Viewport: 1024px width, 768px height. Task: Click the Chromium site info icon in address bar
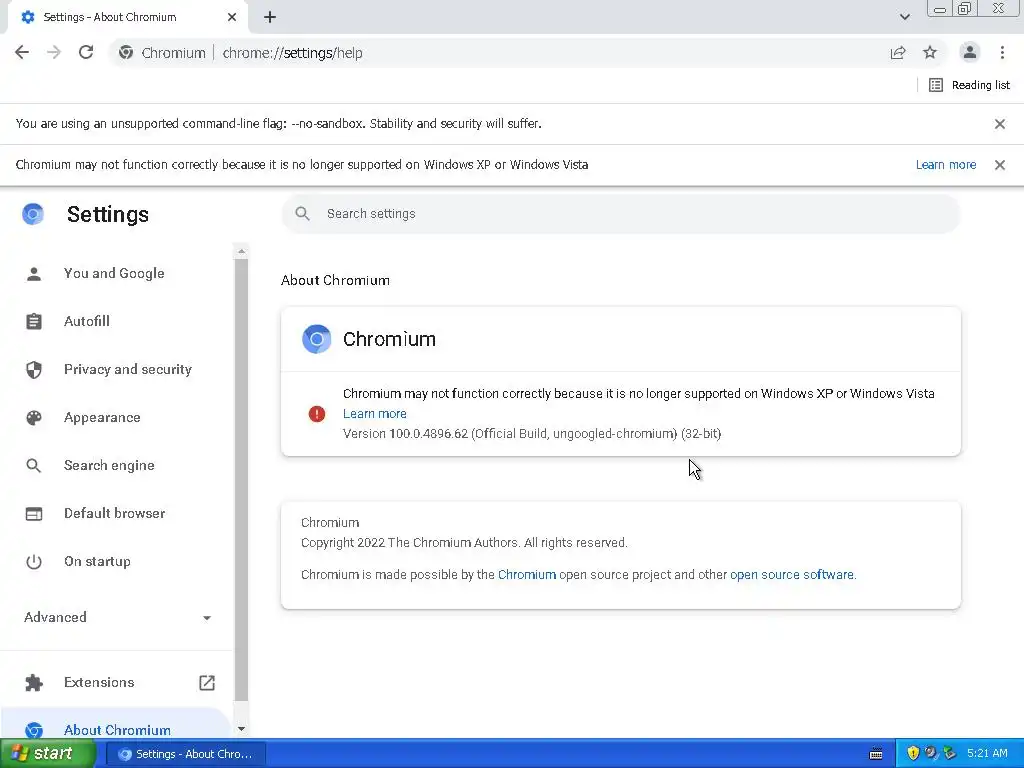126,53
